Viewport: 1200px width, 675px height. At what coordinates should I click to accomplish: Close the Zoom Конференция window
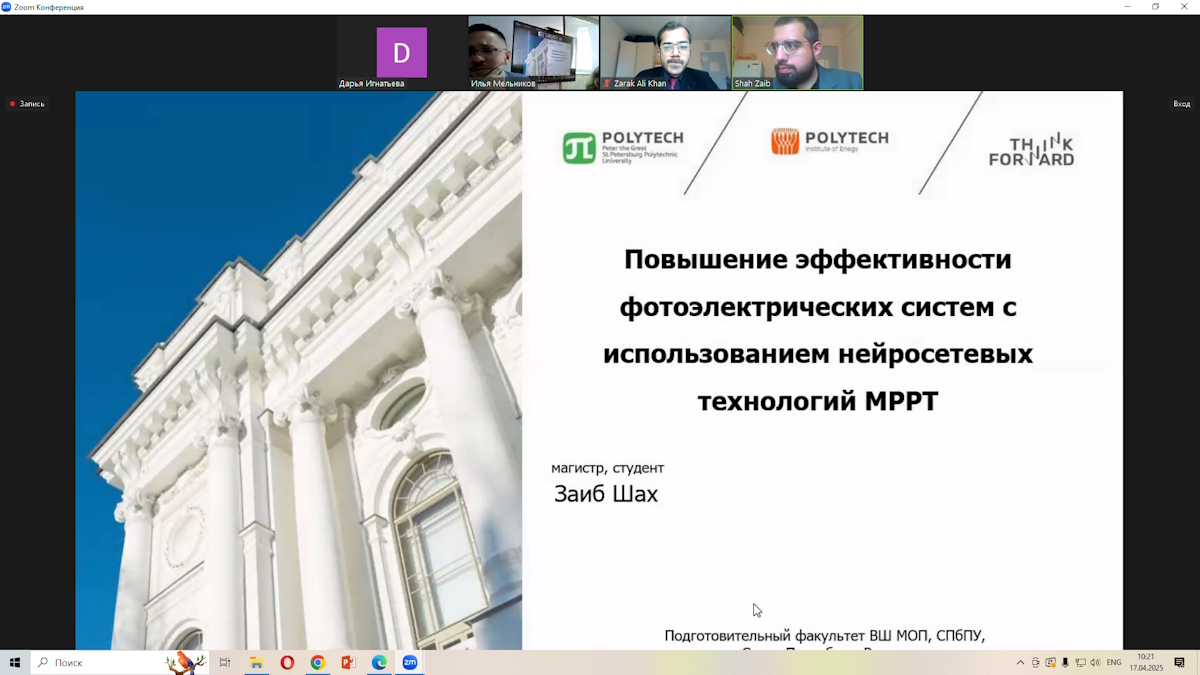1185,6
